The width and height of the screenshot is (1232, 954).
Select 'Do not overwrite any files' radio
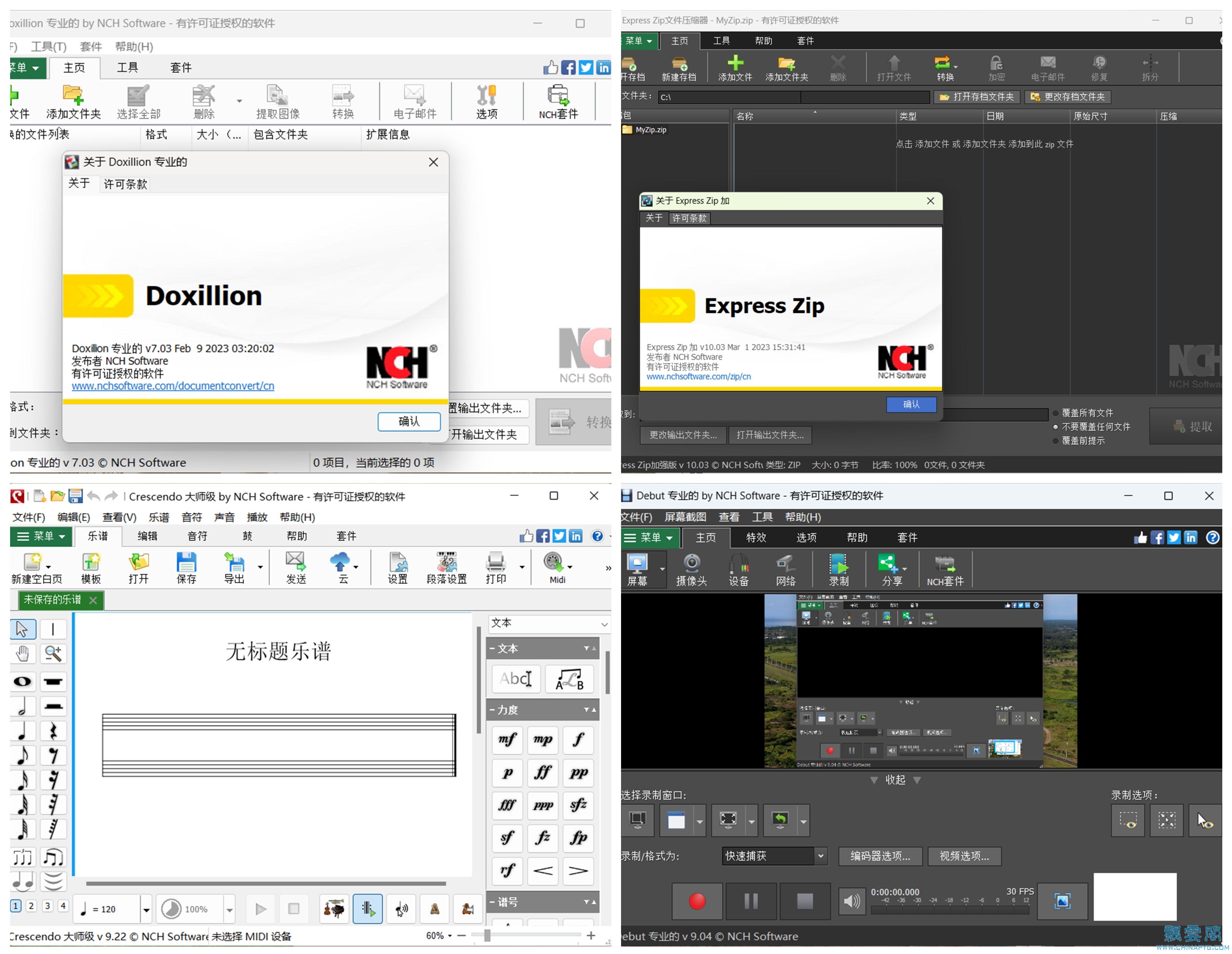tap(1056, 426)
